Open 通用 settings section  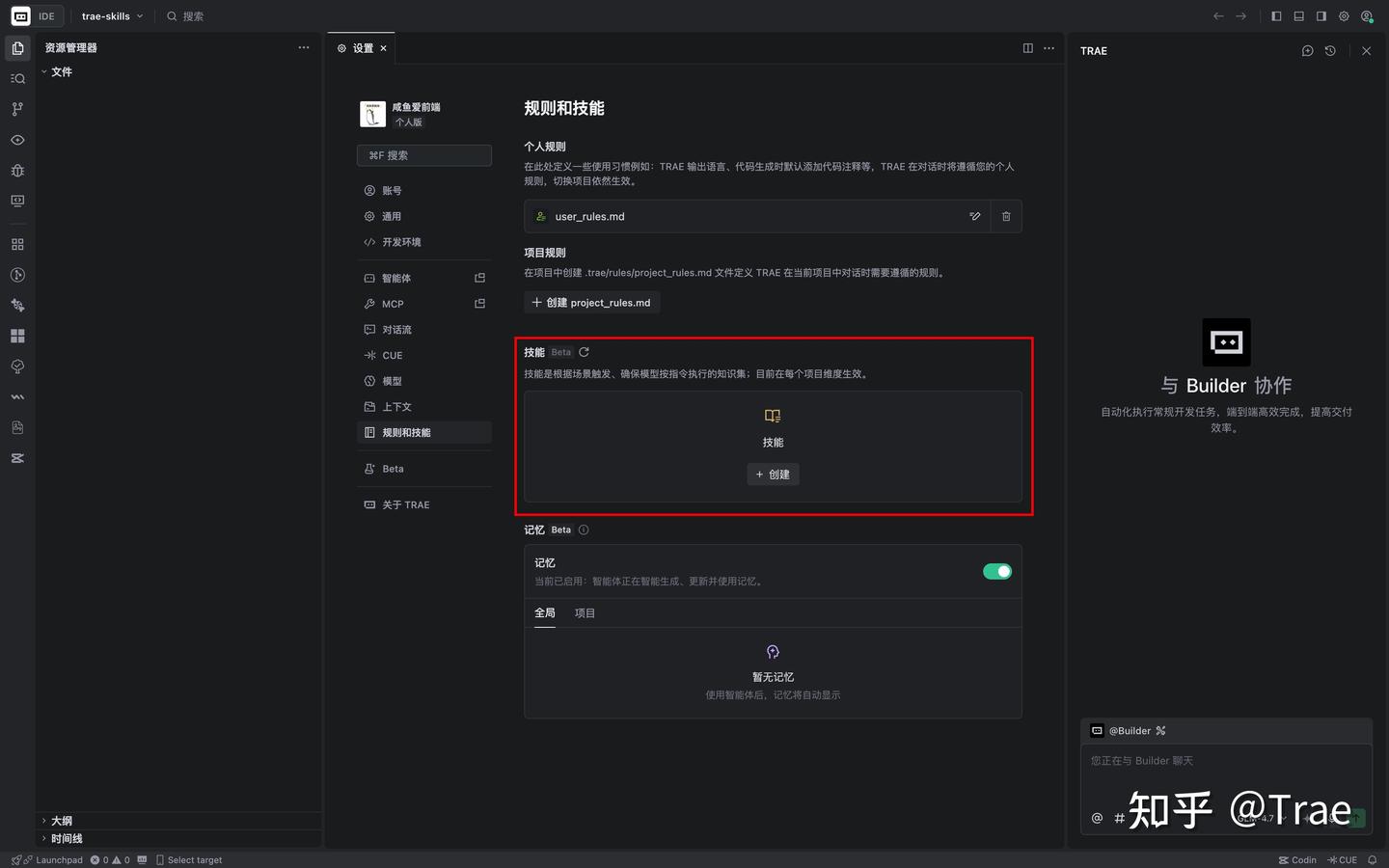[x=424, y=217]
